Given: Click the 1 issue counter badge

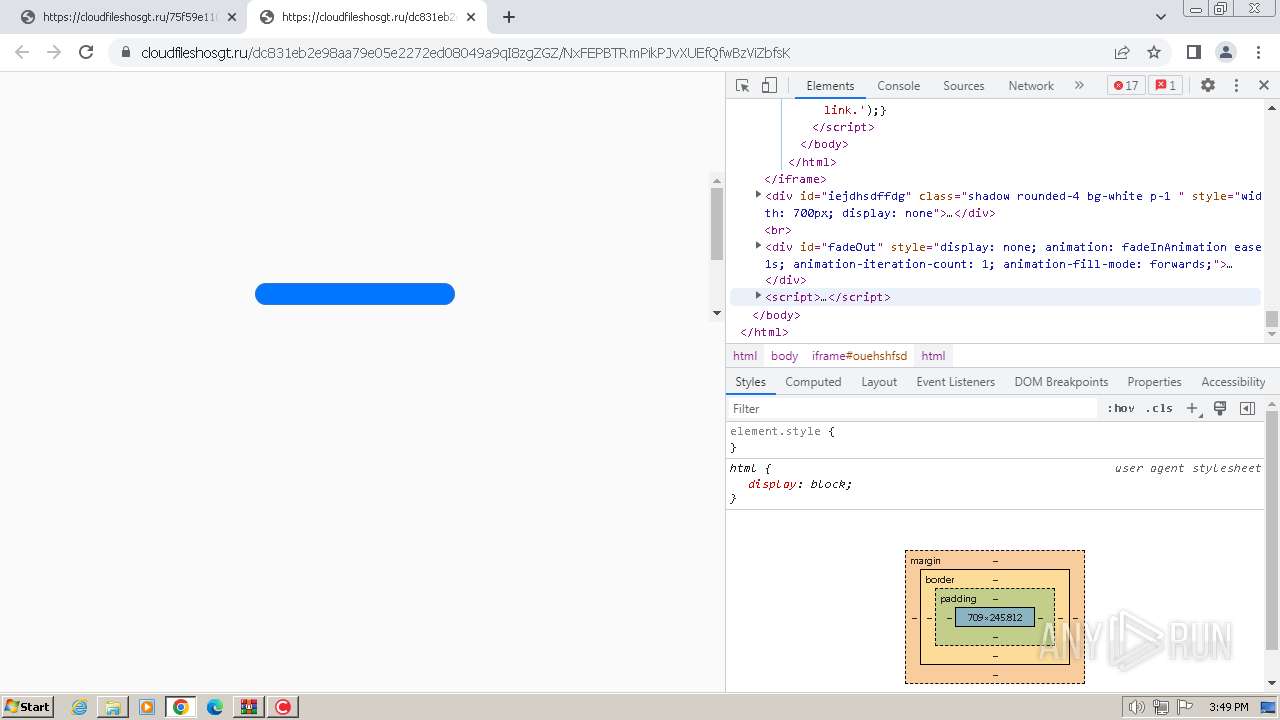Looking at the screenshot, I should 1166,86.
